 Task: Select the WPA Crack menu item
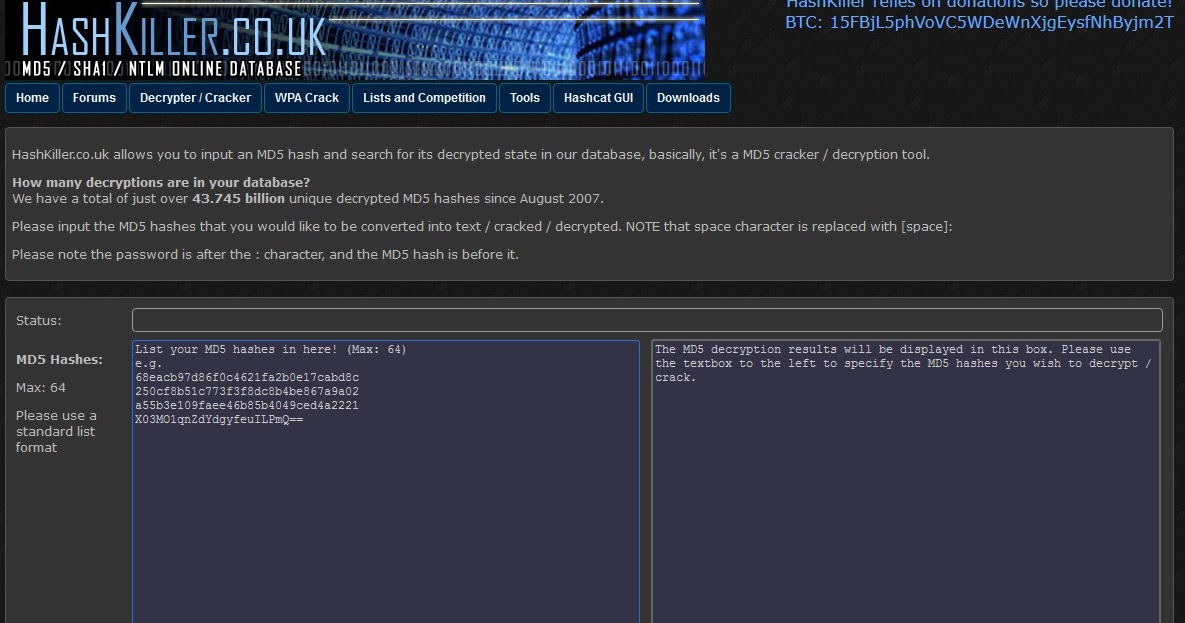[x=307, y=98]
